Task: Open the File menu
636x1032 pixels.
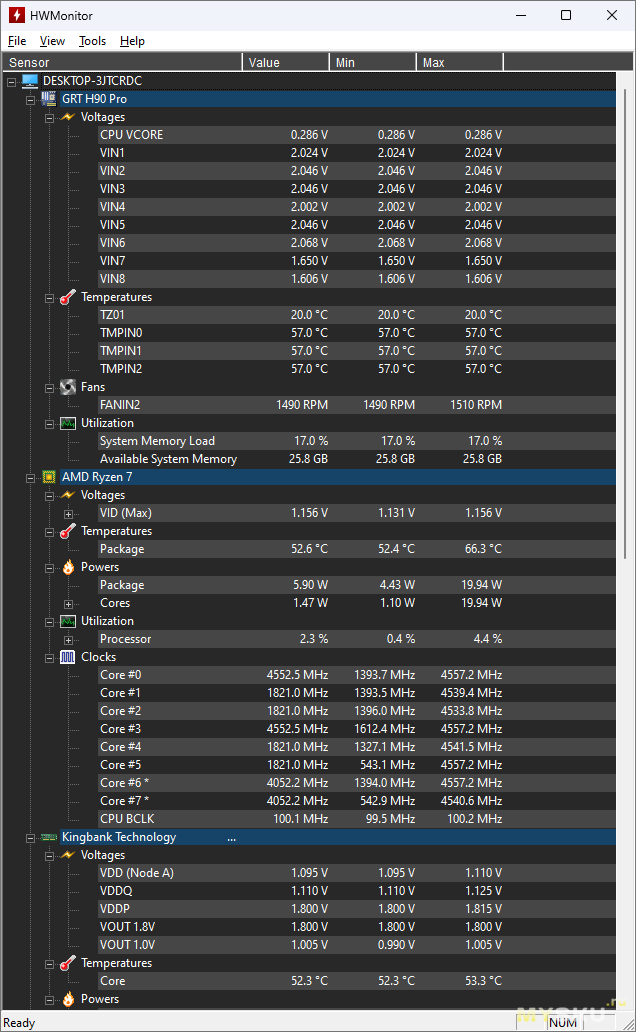Action: tap(17, 41)
